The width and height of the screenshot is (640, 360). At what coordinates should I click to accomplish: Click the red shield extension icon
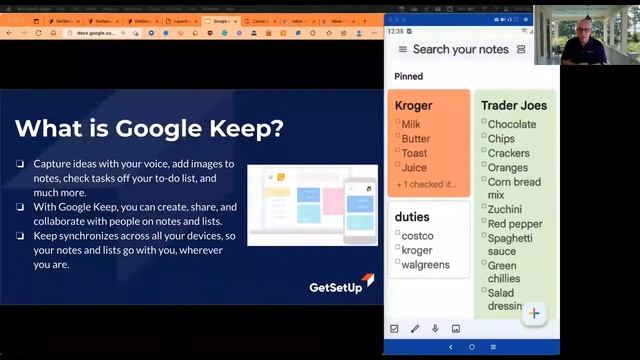(210, 33)
